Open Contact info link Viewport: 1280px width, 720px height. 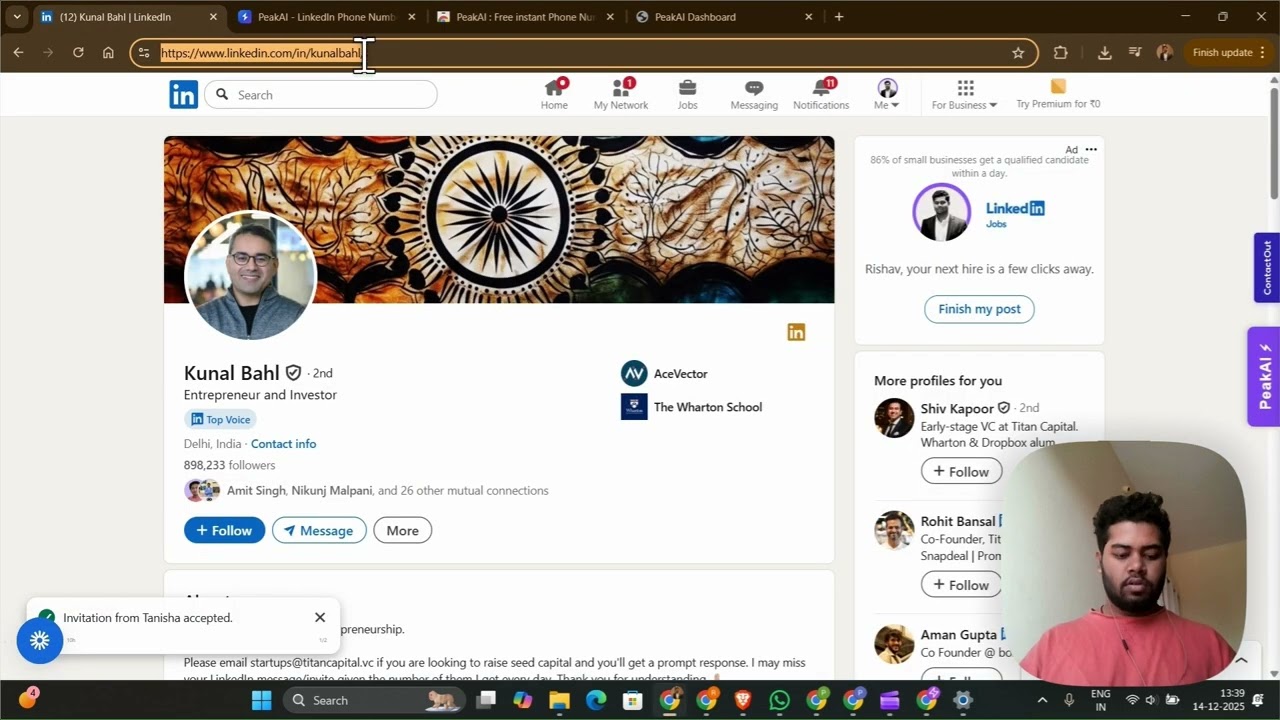[x=283, y=444]
